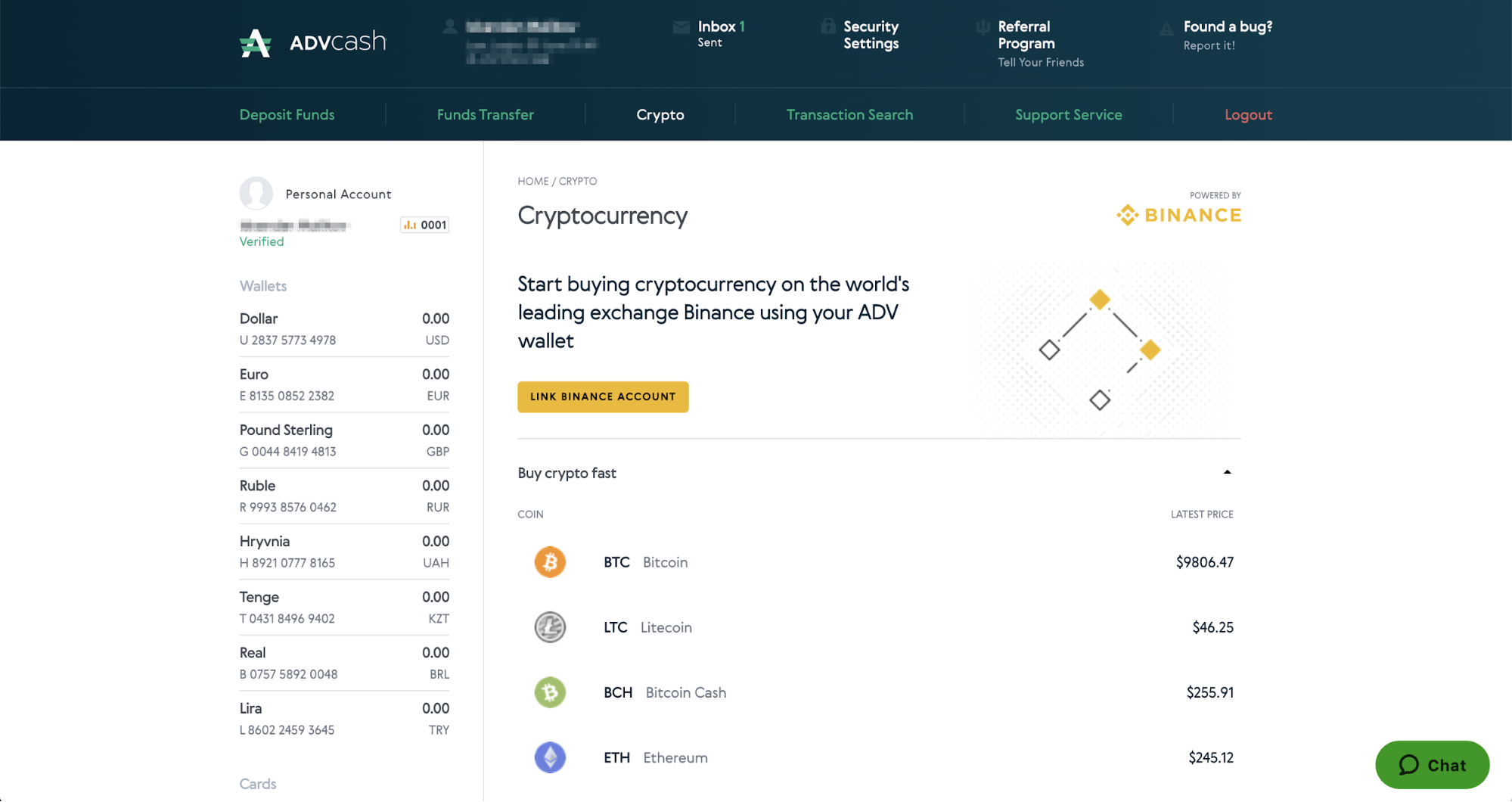
Task: Go to the Crypto menu item
Action: tap(660, 115)
